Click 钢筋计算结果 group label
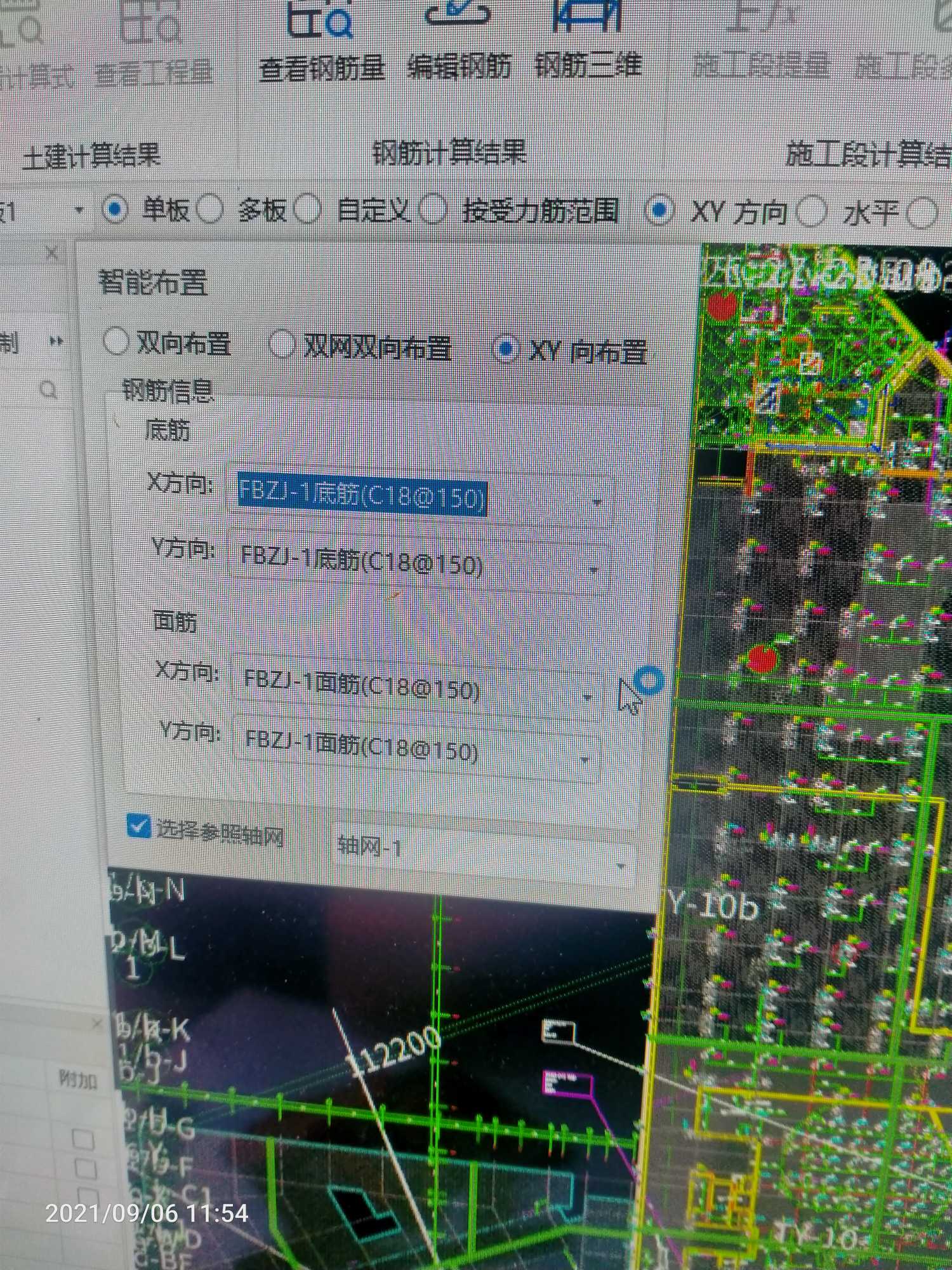The width and height of the screenshot is (952, 1270). coord(449,152)
